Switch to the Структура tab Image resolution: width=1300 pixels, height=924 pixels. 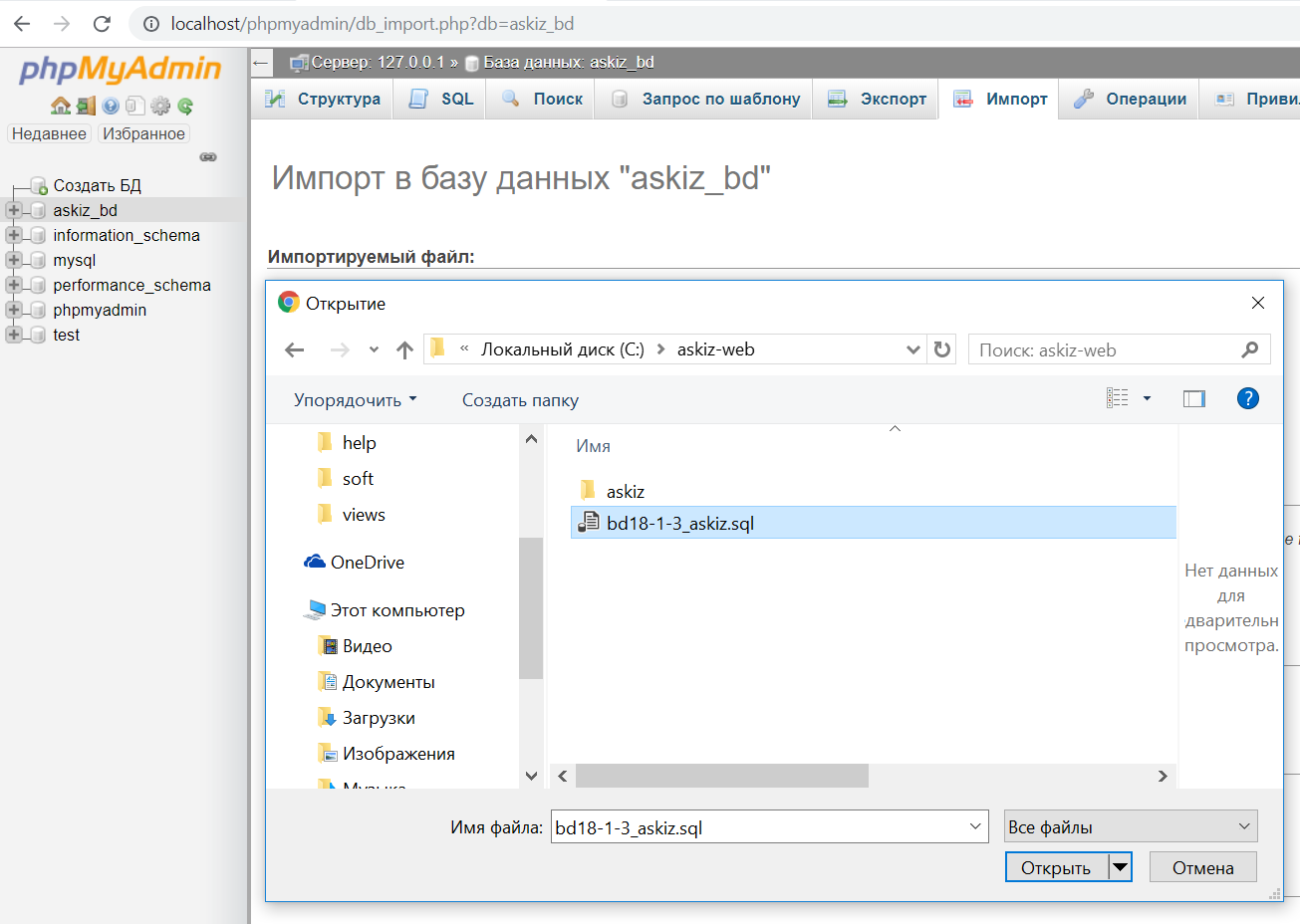click(x=323, y=99)
